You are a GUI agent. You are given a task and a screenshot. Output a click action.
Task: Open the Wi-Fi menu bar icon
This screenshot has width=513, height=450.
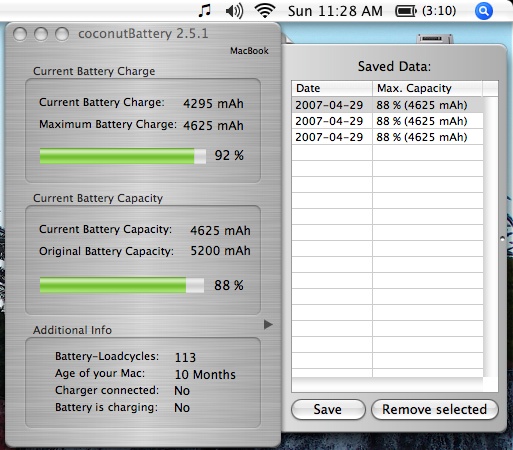[265, 11]
